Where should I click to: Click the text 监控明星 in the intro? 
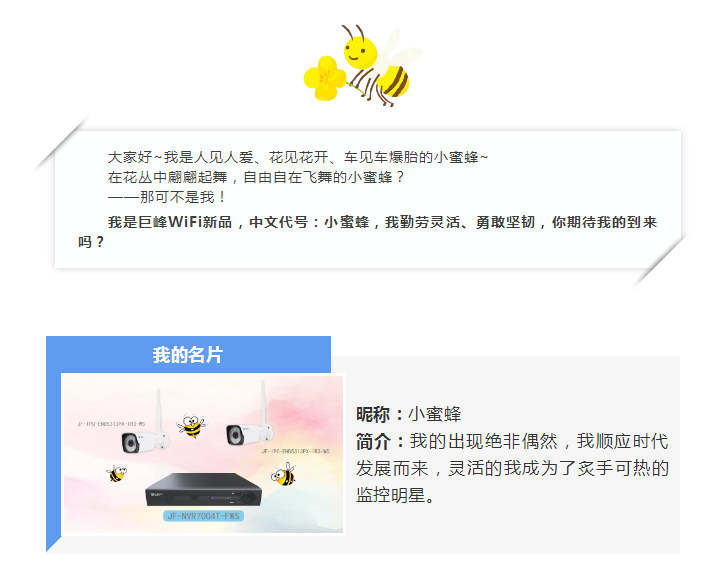click(x=390, y=496)
